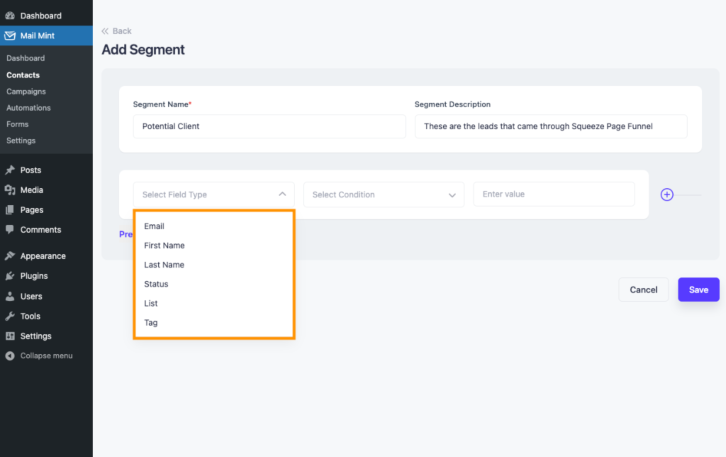Click the Select Condition chevron arrow
Viewport: 726px width, 457px height.
point(452,195)
